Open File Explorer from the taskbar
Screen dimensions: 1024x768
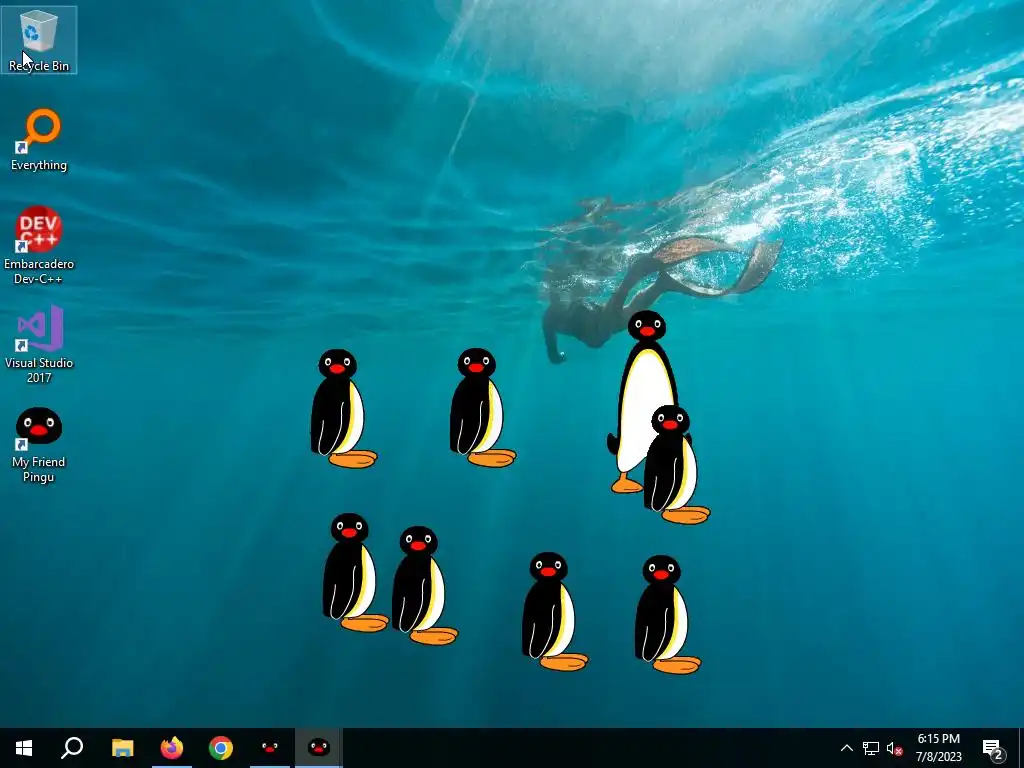point(122,748)
